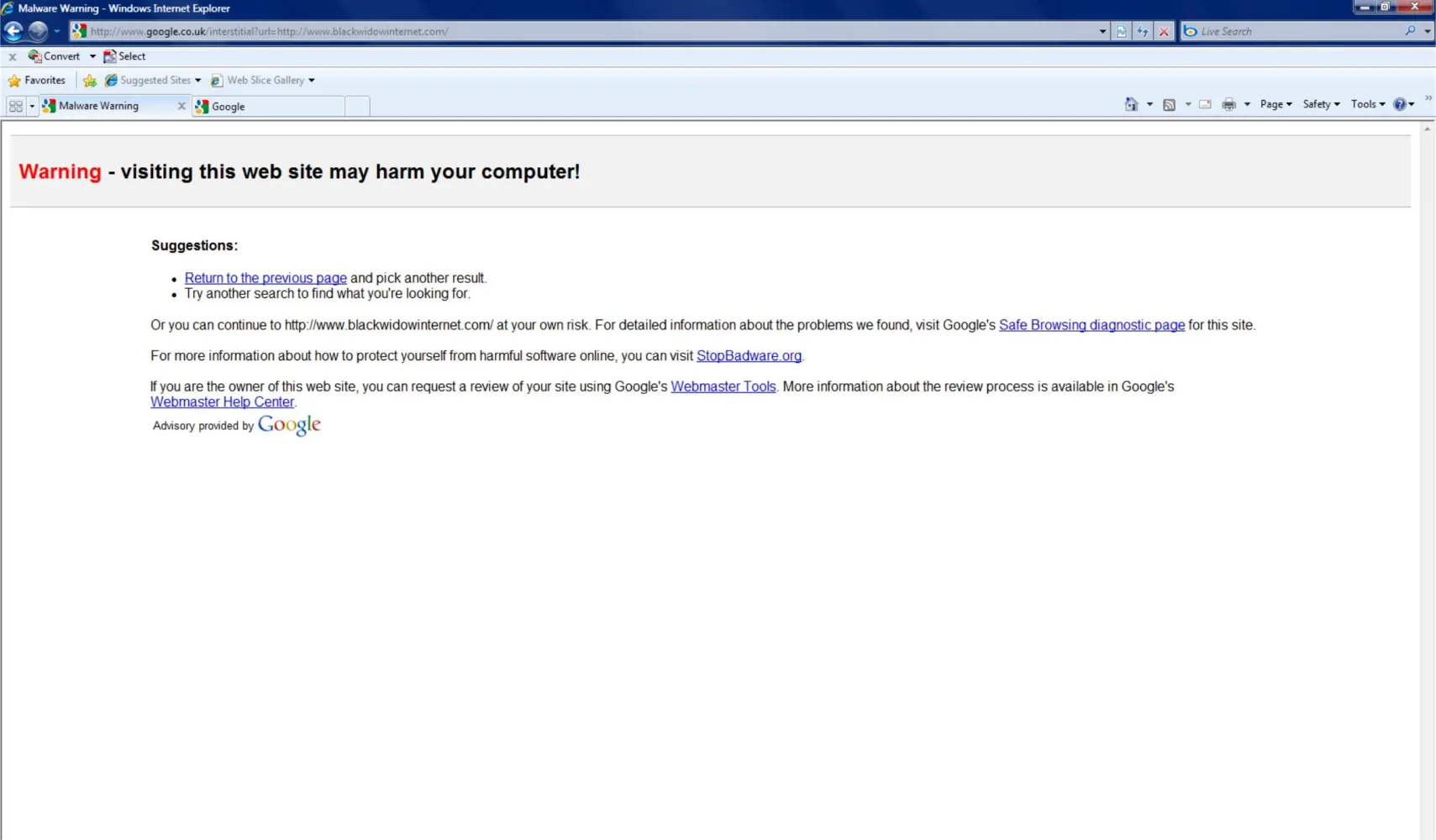Image resolution: width=1436 pixels, height=840 pixels.
Task: Visit the StopBadware.org link
Action: click(749, 355)
